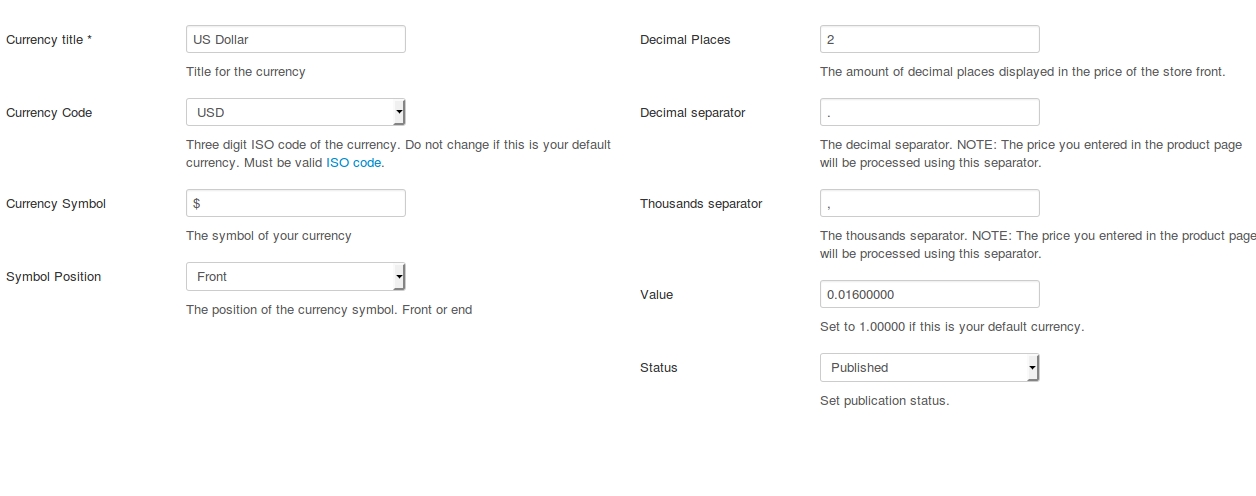The image size is (1256, 496).
Task: Click the 'Status' field label
Action: point(658,368)
